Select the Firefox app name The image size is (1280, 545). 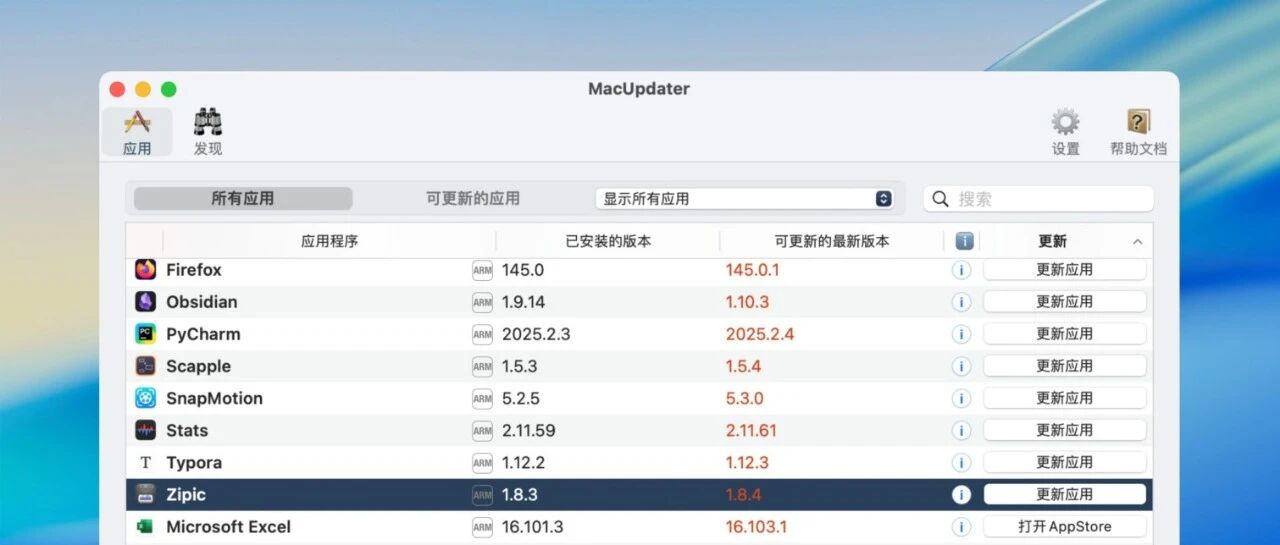[194, 270]
